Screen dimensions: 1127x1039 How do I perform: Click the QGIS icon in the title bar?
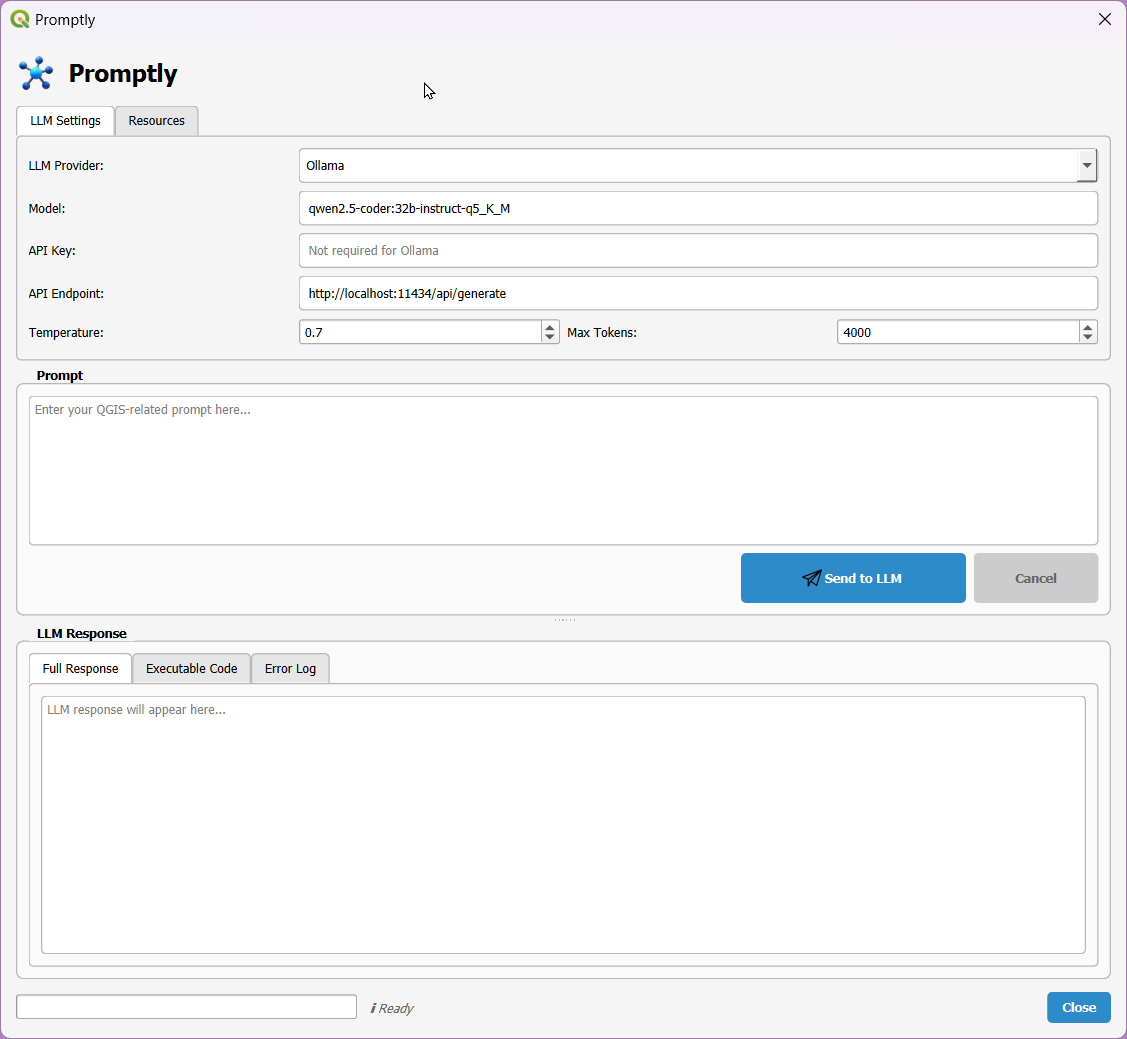click(18, 18)
